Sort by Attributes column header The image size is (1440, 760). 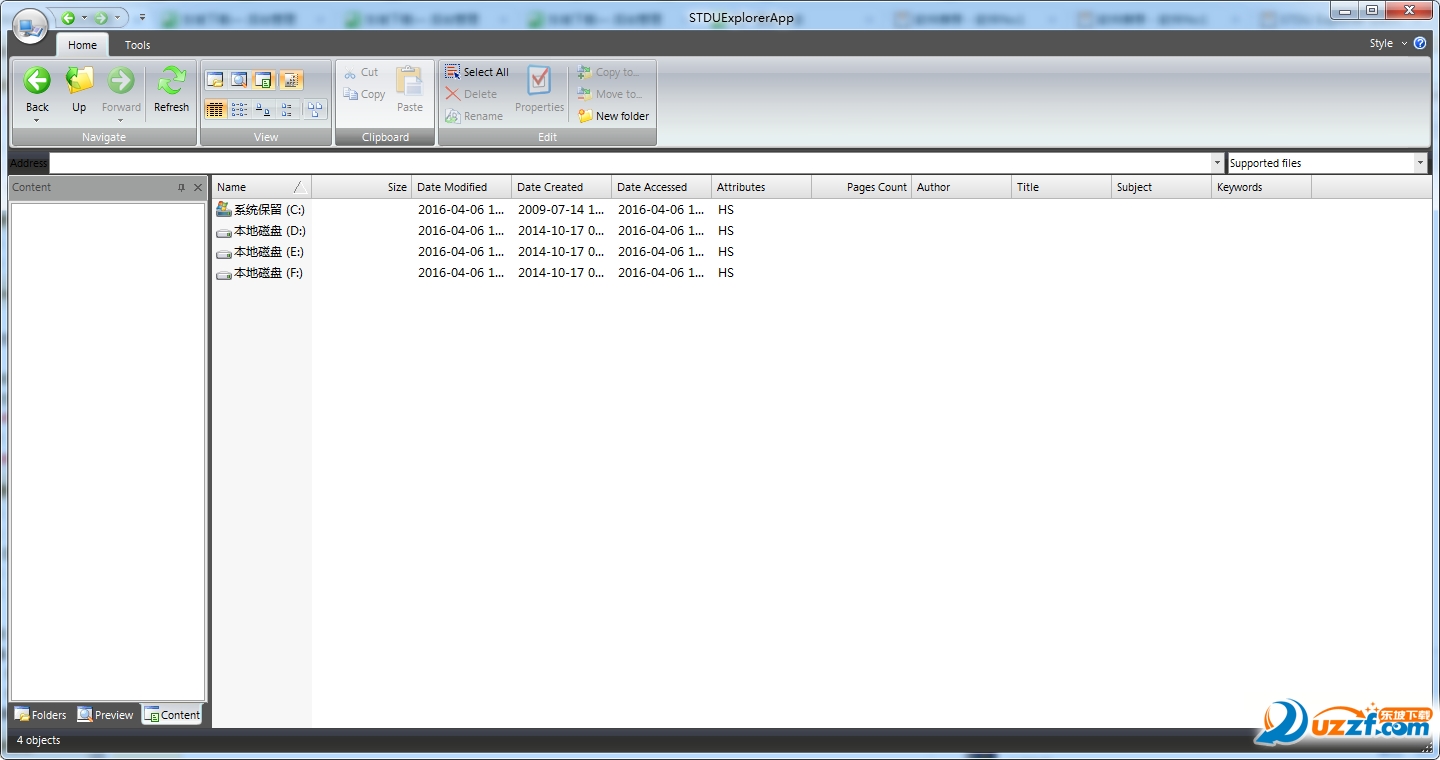pyautogui.click(x=762, y=187)
